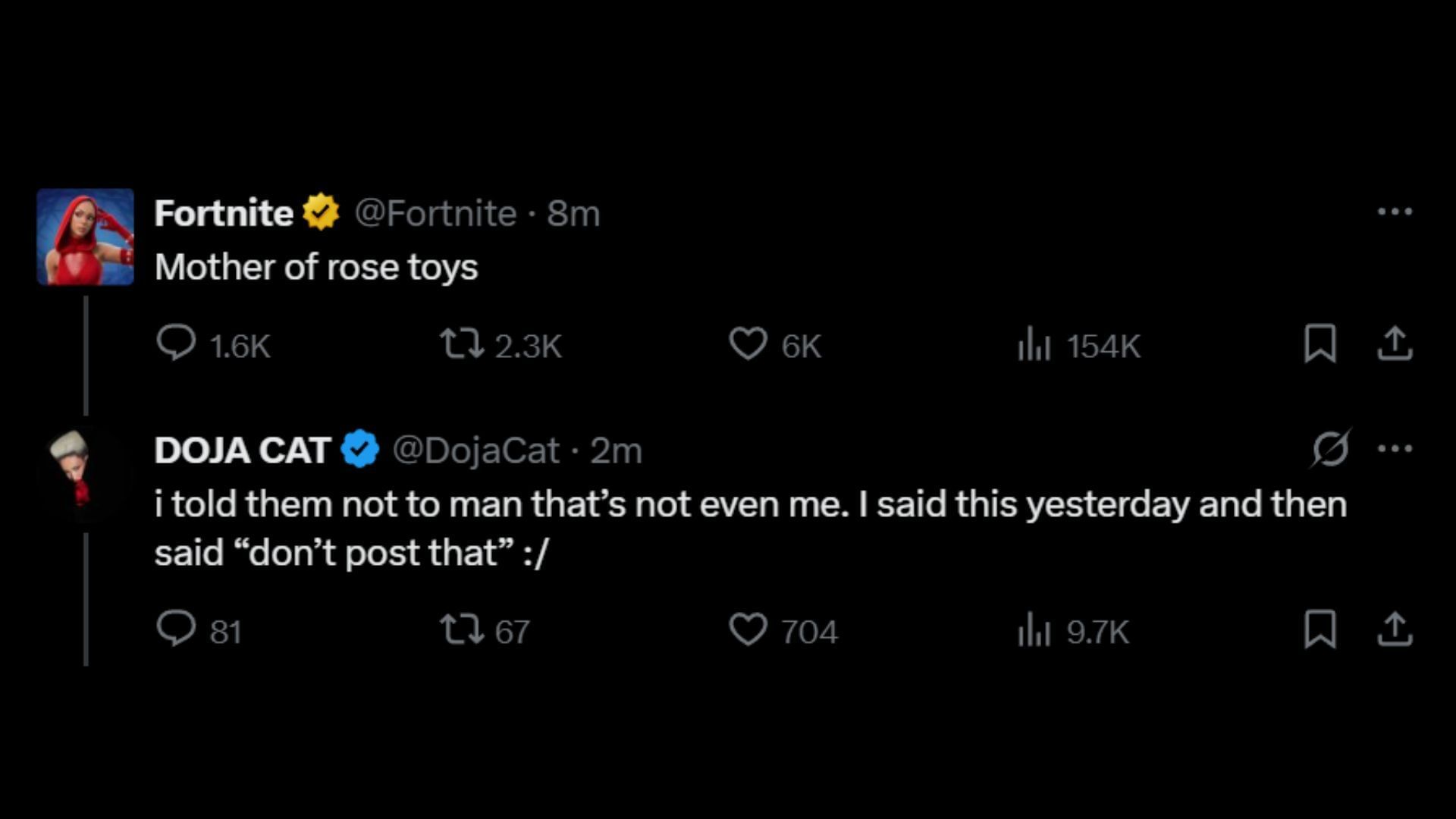Like Doja Cat's reply
Viewport: 1456px width, 819px height.
coord(748,629)
